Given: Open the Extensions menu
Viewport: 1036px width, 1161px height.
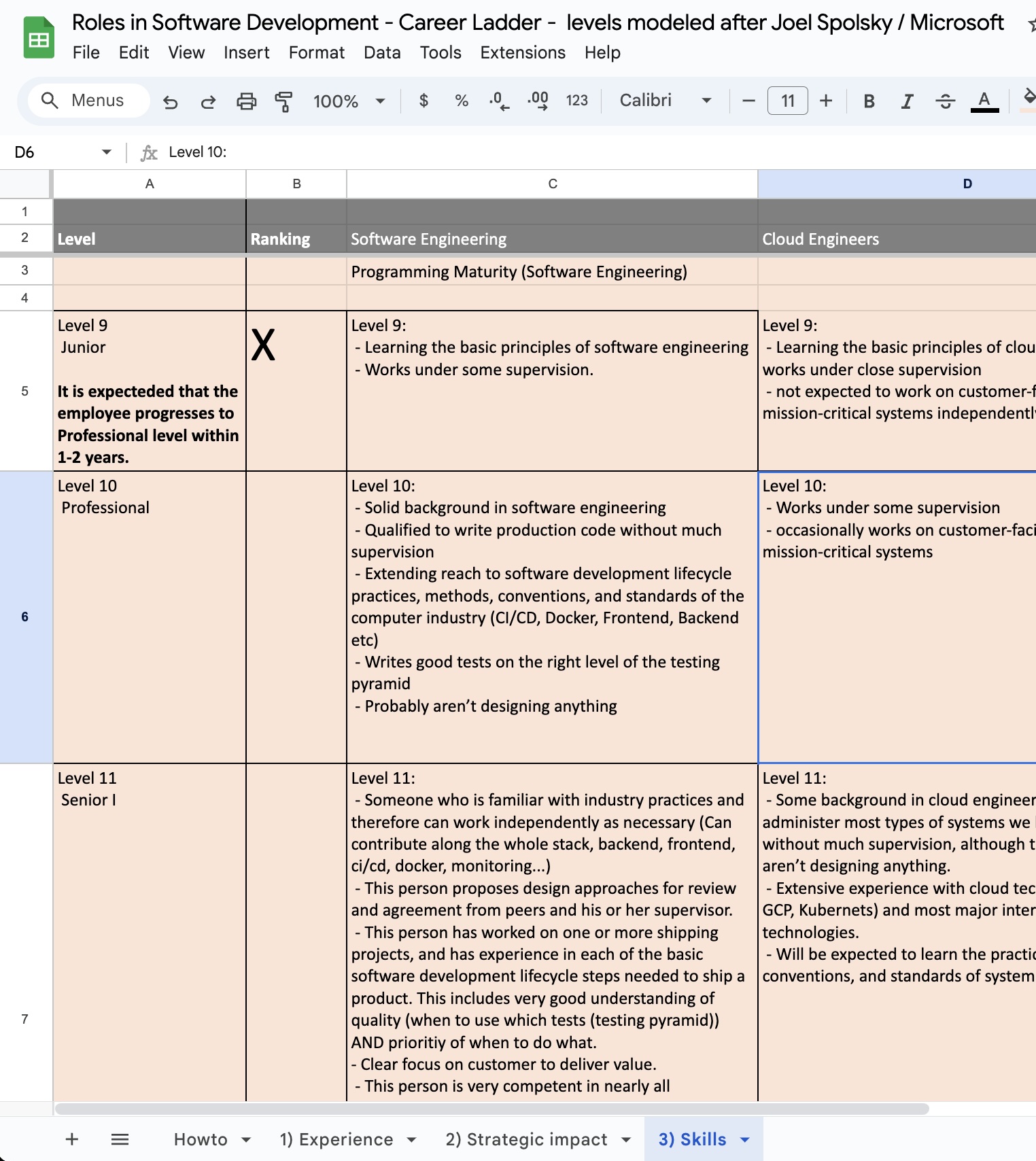Looking at the screenshot, I should point(523,52).
